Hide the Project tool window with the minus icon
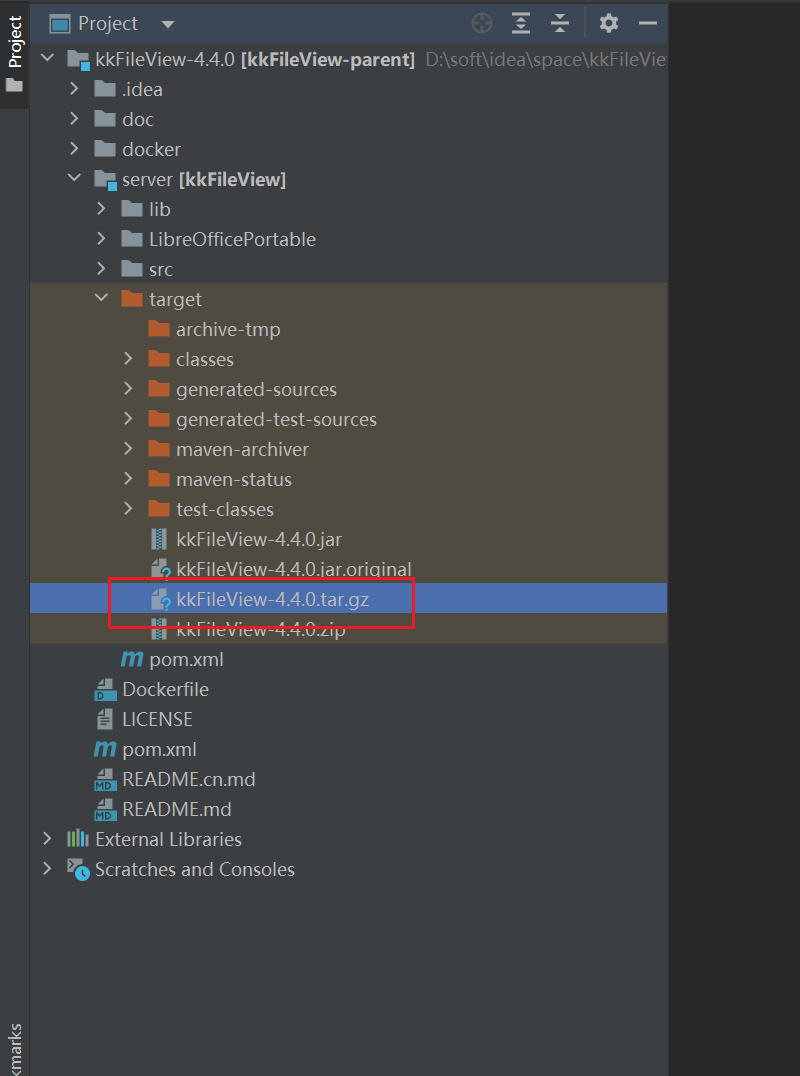 tap(648, 23)
